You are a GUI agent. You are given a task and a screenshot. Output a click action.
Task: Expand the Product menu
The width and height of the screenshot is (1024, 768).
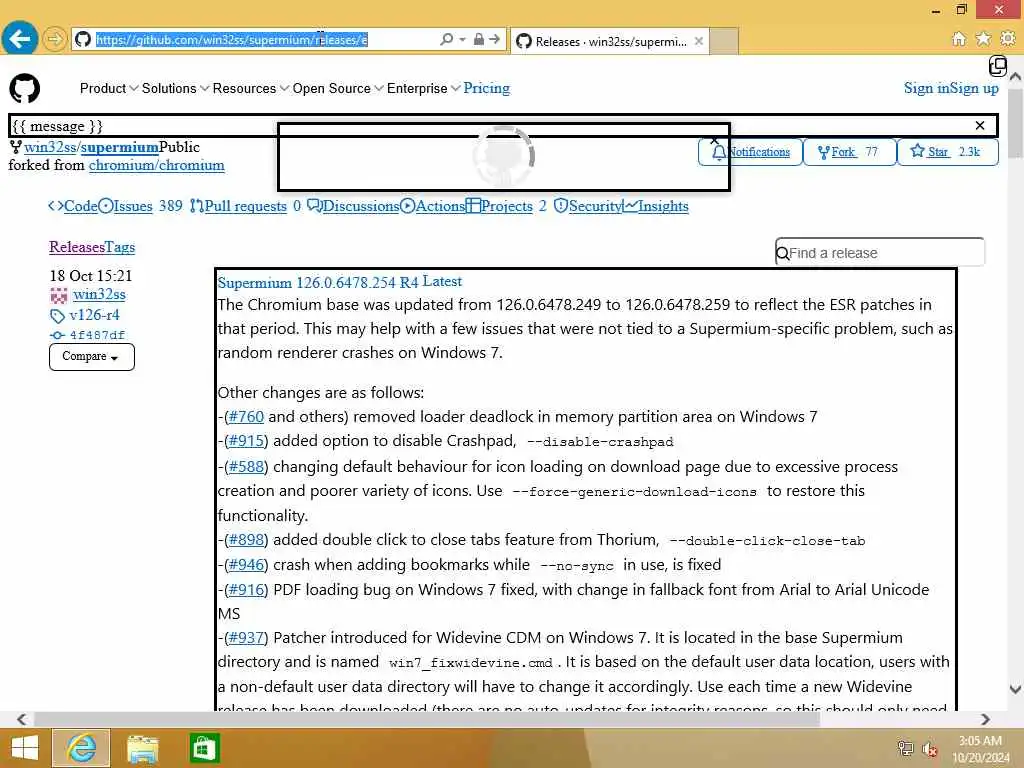109,88
